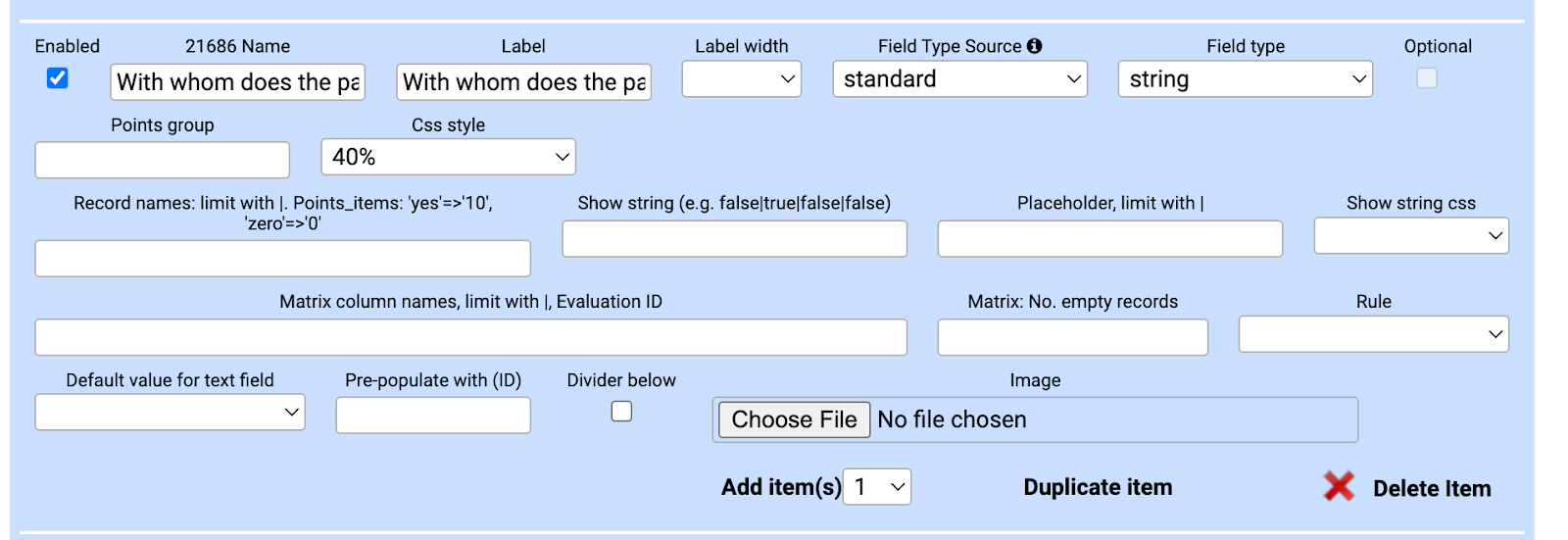The image size is (1568, 540).
Task: Open Default value for text field dropdown
Action: 171,413
